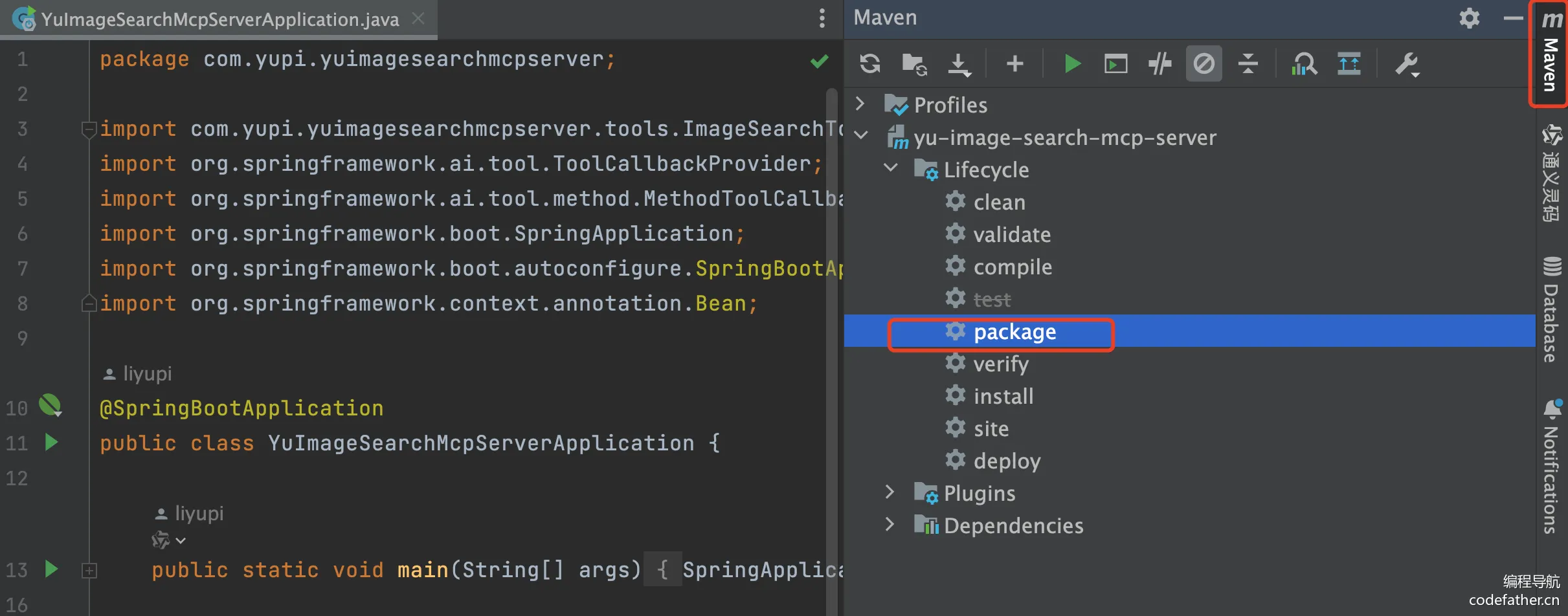1568x616 pixels.
Task: Open Maven Settings wrench icon
Action: 1407,64
